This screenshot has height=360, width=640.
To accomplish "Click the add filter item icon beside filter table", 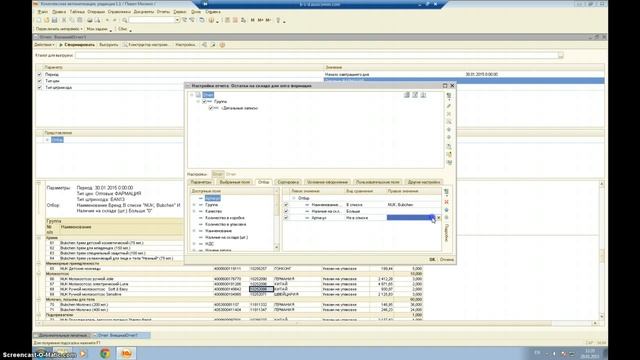I will click(446, 191).
